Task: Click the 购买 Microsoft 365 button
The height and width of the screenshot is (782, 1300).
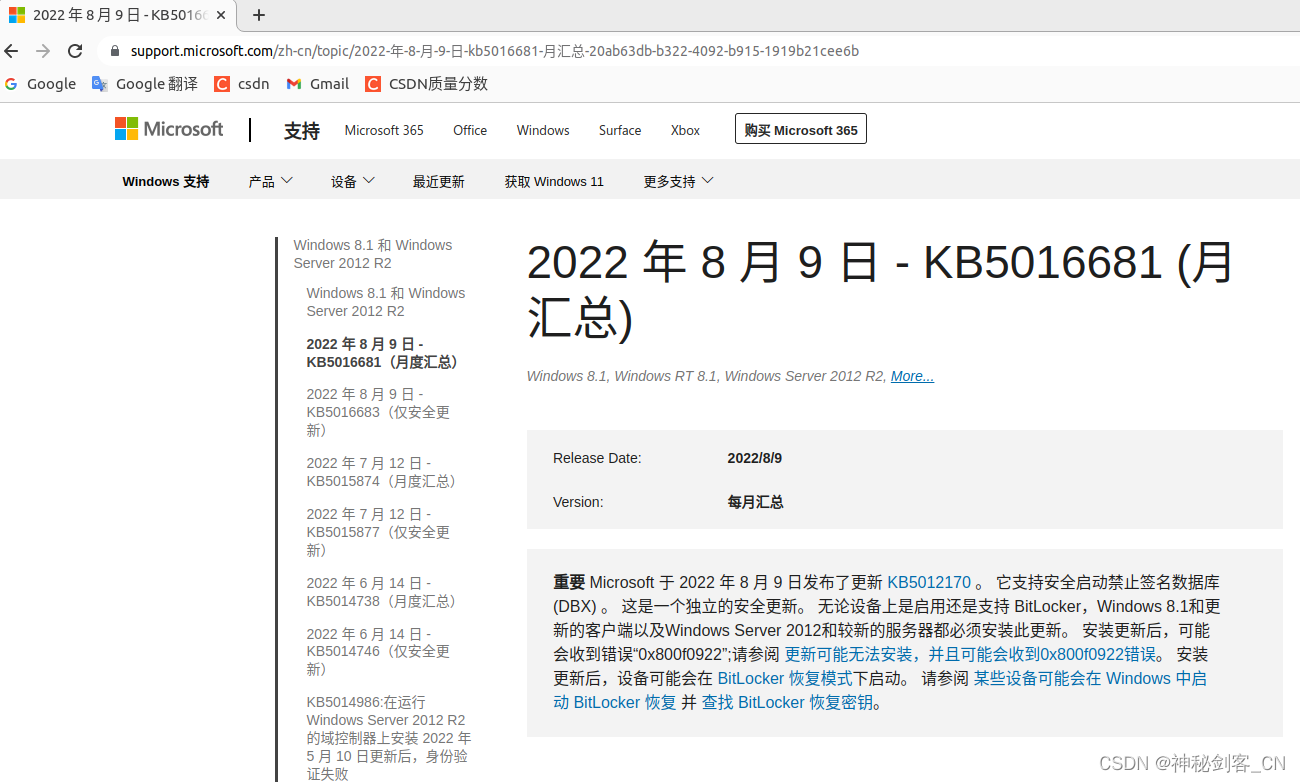Action: pyautogui.click(x=801, y=129)
